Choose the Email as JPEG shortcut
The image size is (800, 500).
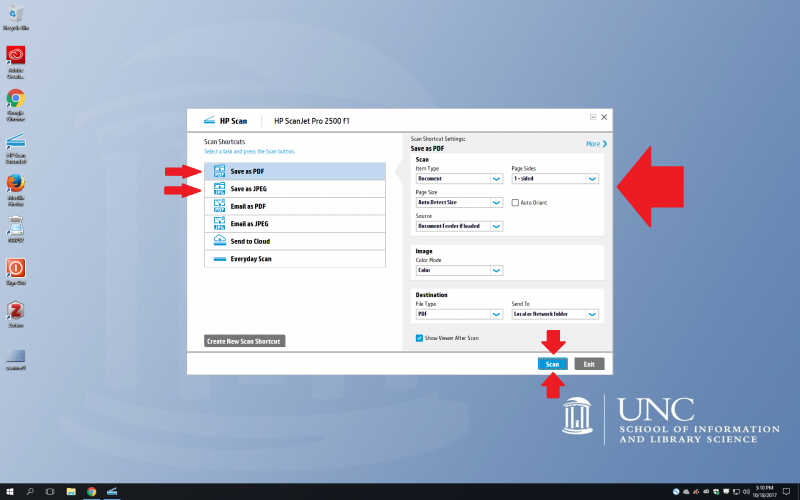[295, 223]
